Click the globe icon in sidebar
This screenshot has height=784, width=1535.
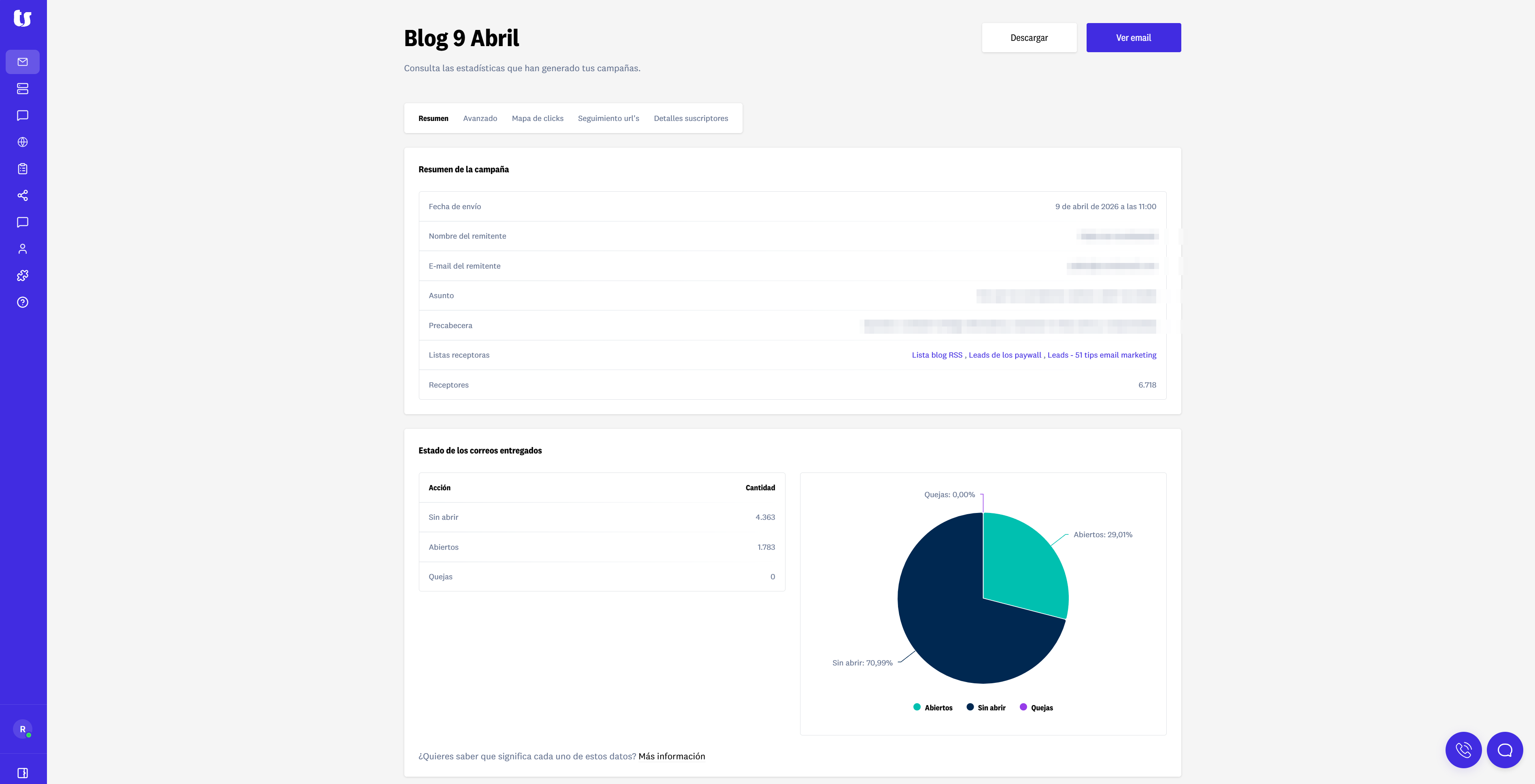[23, 142]
